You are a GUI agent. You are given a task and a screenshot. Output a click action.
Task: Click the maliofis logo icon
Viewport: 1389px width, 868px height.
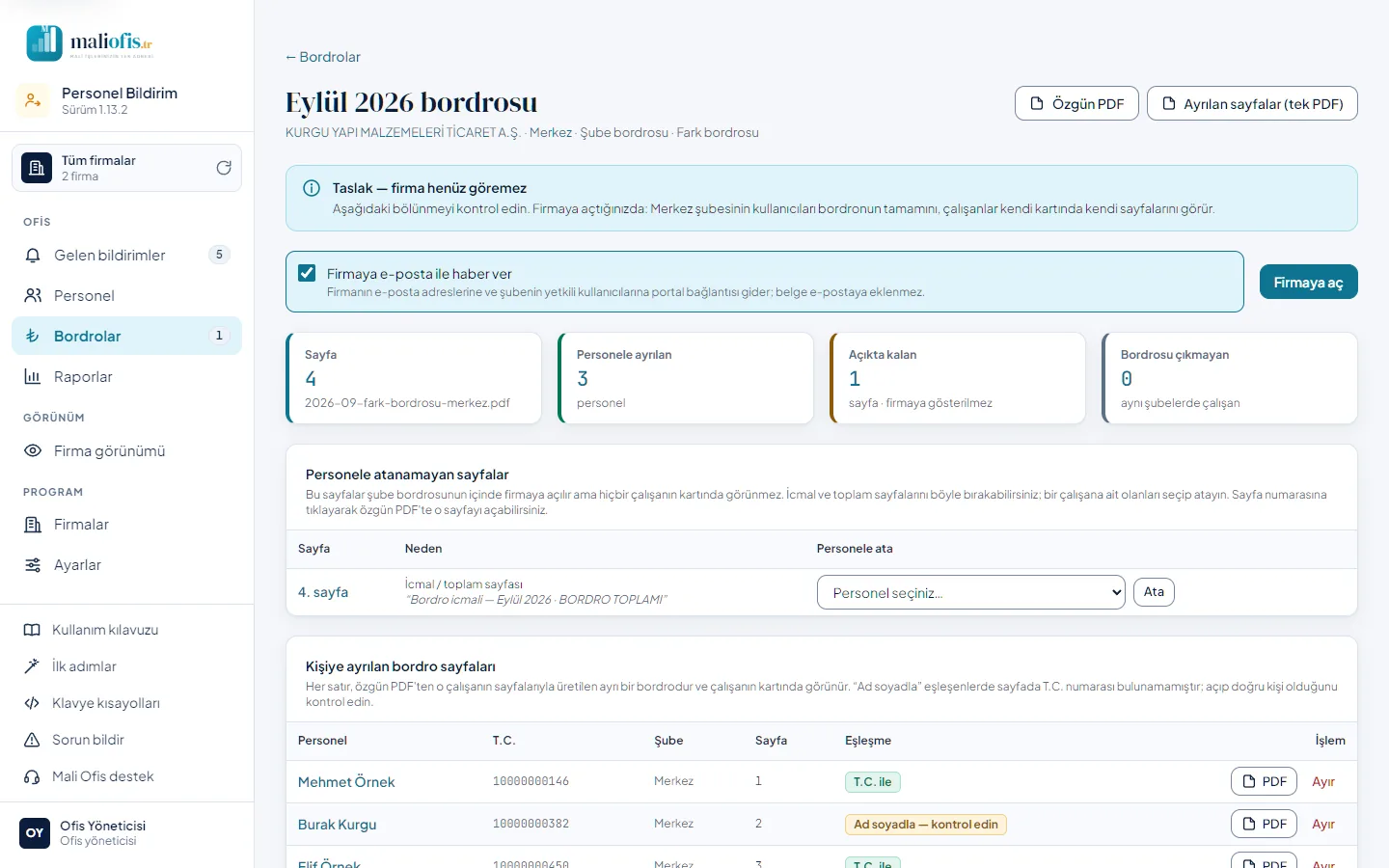[x=44, y=42]
